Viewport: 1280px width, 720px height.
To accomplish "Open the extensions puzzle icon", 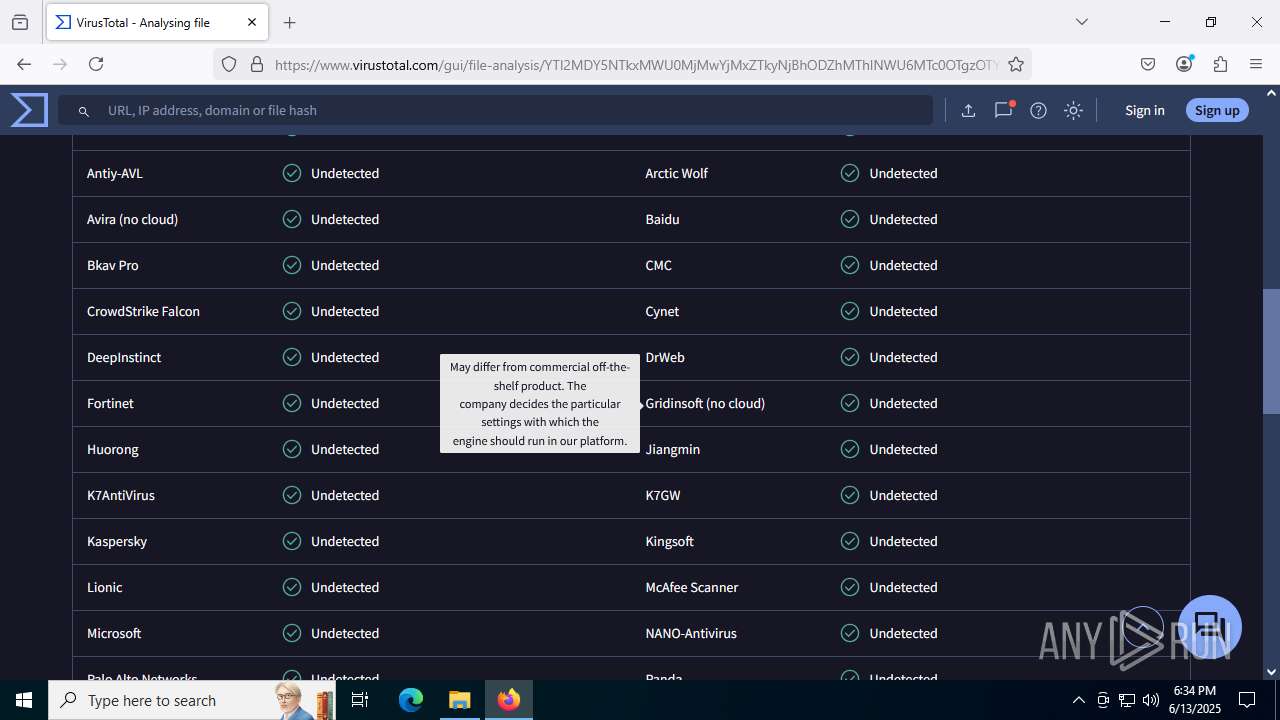I will point(1220,64).
